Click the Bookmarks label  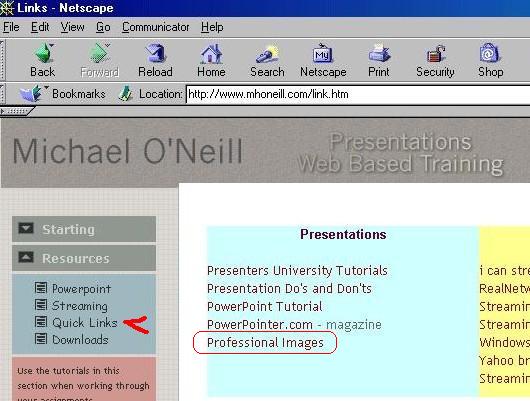(79, 94)
